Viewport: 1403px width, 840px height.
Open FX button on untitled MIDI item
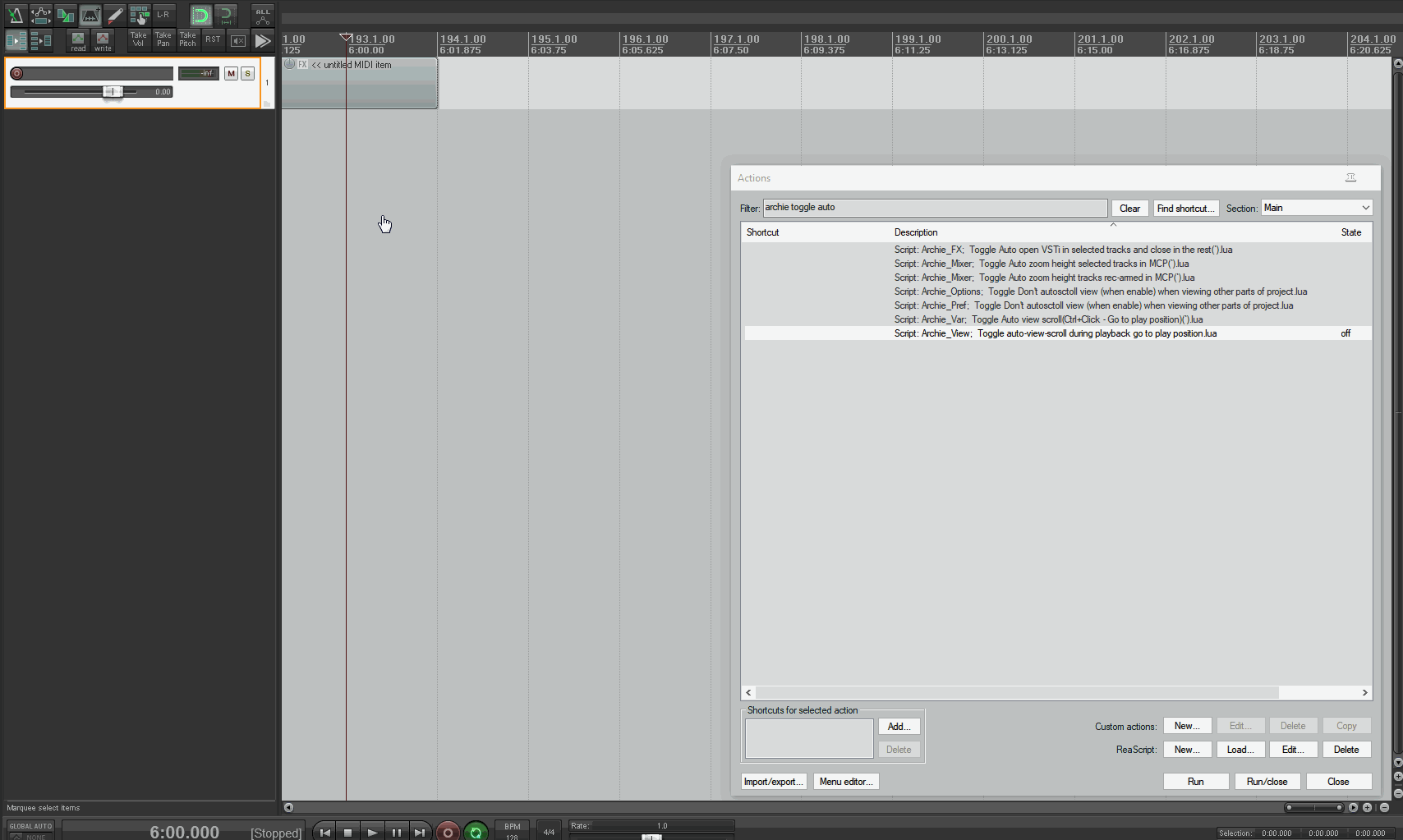point(302,64)
